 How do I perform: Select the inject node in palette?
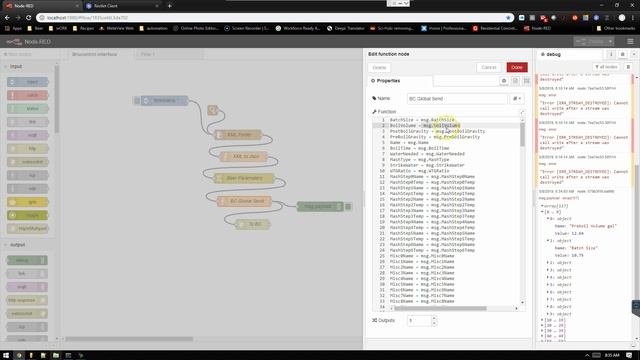[28, 82]
